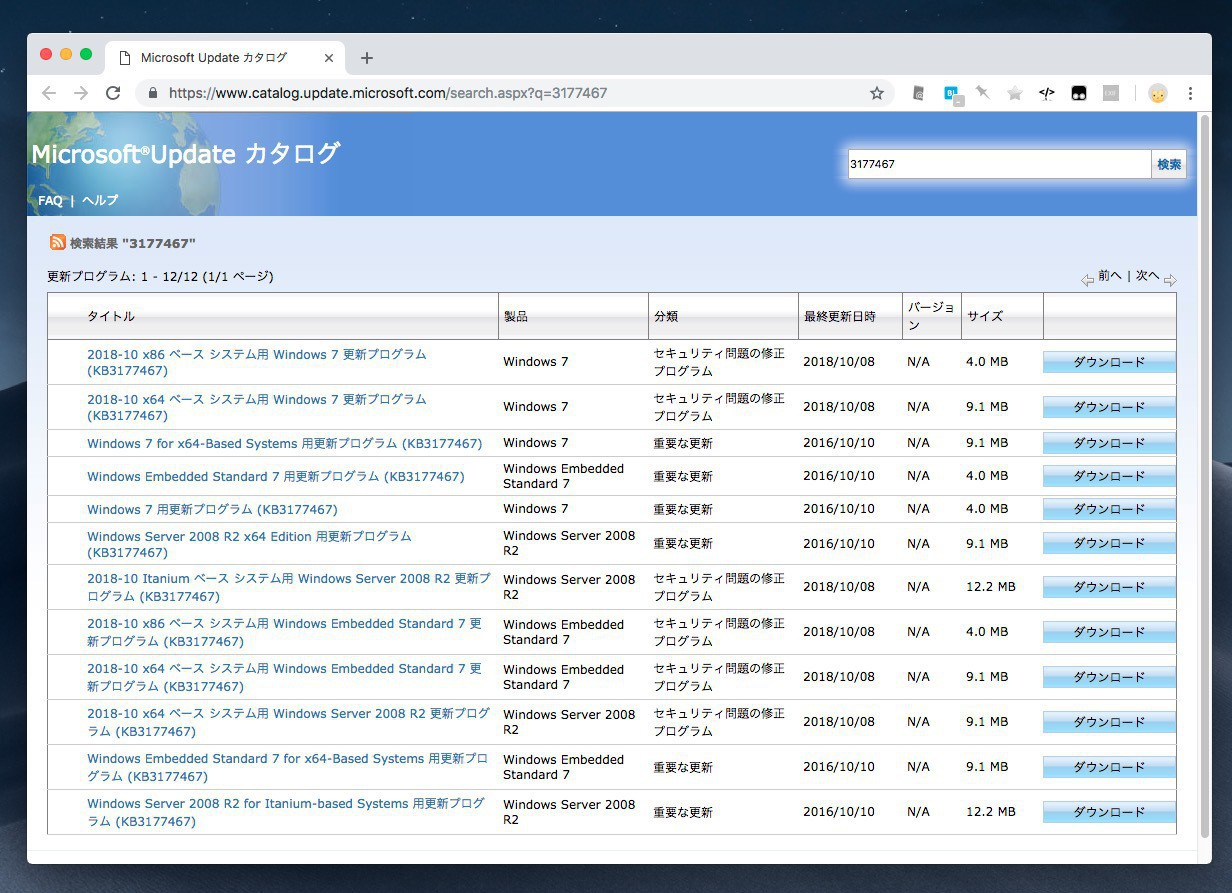Open the ヘルプ help link

(100, 200)
